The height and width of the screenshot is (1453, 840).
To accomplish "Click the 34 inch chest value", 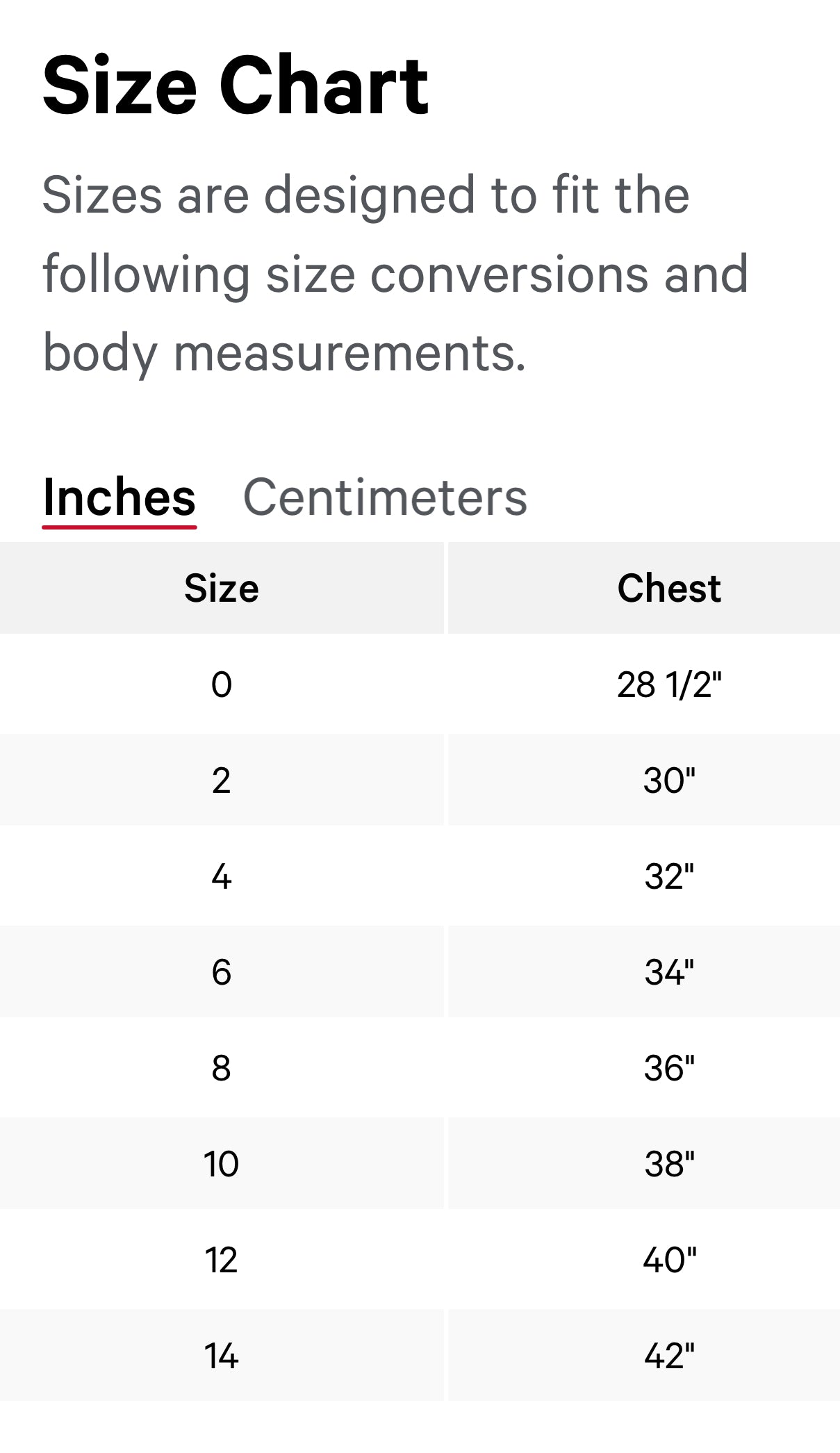I will pos(669,973).
